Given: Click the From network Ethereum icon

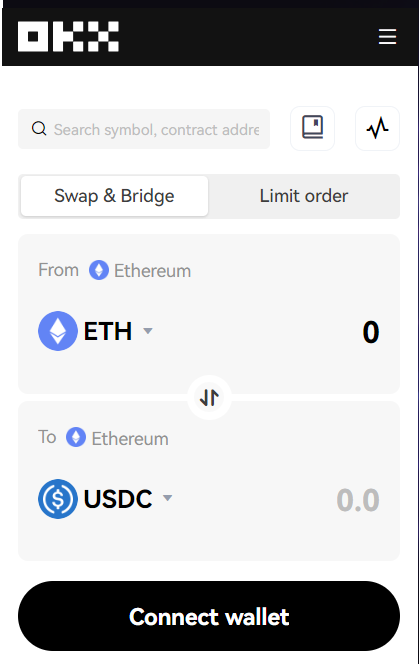Looking at the screenshot, I should click(x=99, y=270).
